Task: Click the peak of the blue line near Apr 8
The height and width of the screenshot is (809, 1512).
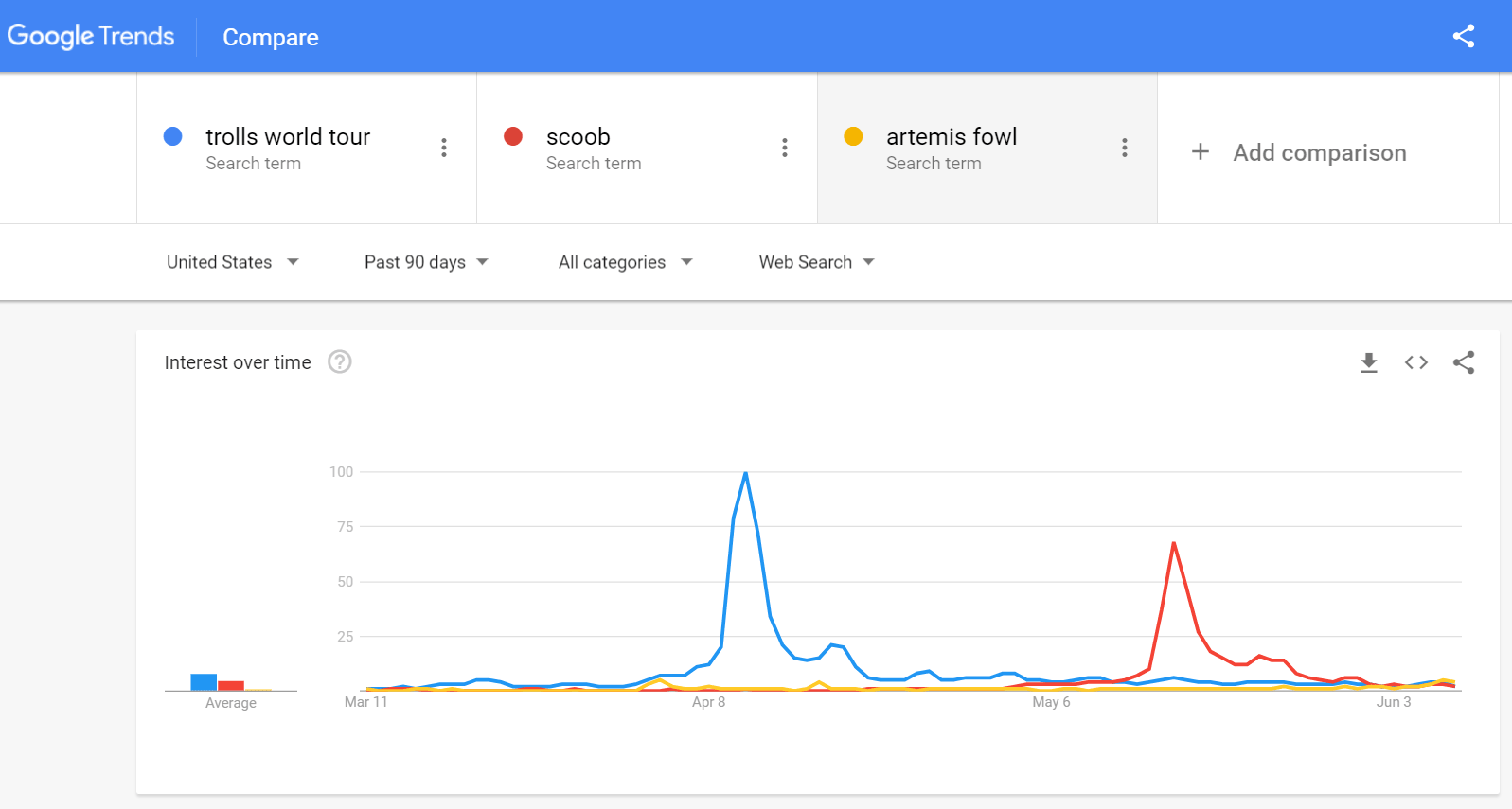Action: [x=745, y=473]
